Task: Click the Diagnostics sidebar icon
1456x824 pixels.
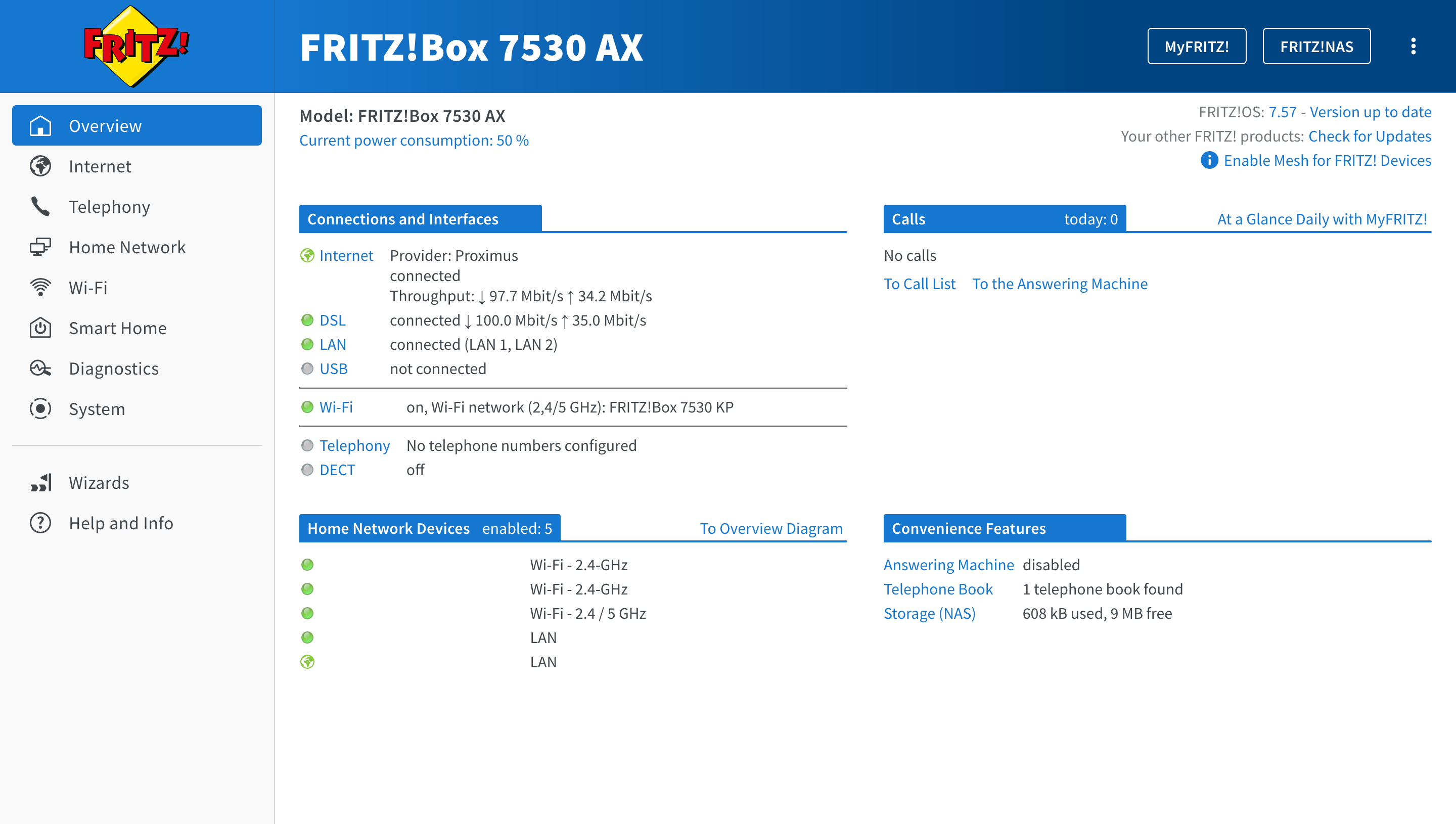Action: pos(40,369)
